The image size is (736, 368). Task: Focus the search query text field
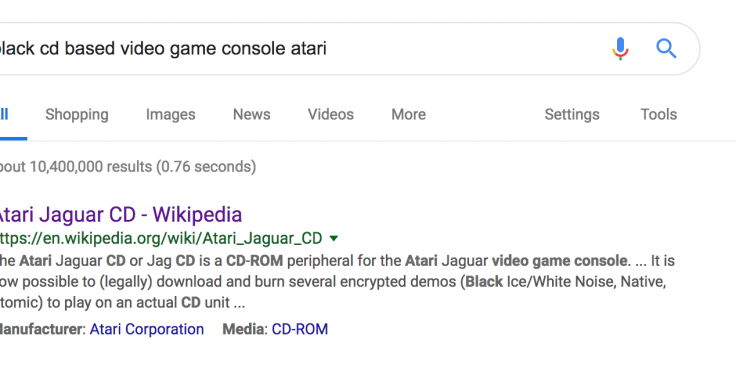click(300, 48)
